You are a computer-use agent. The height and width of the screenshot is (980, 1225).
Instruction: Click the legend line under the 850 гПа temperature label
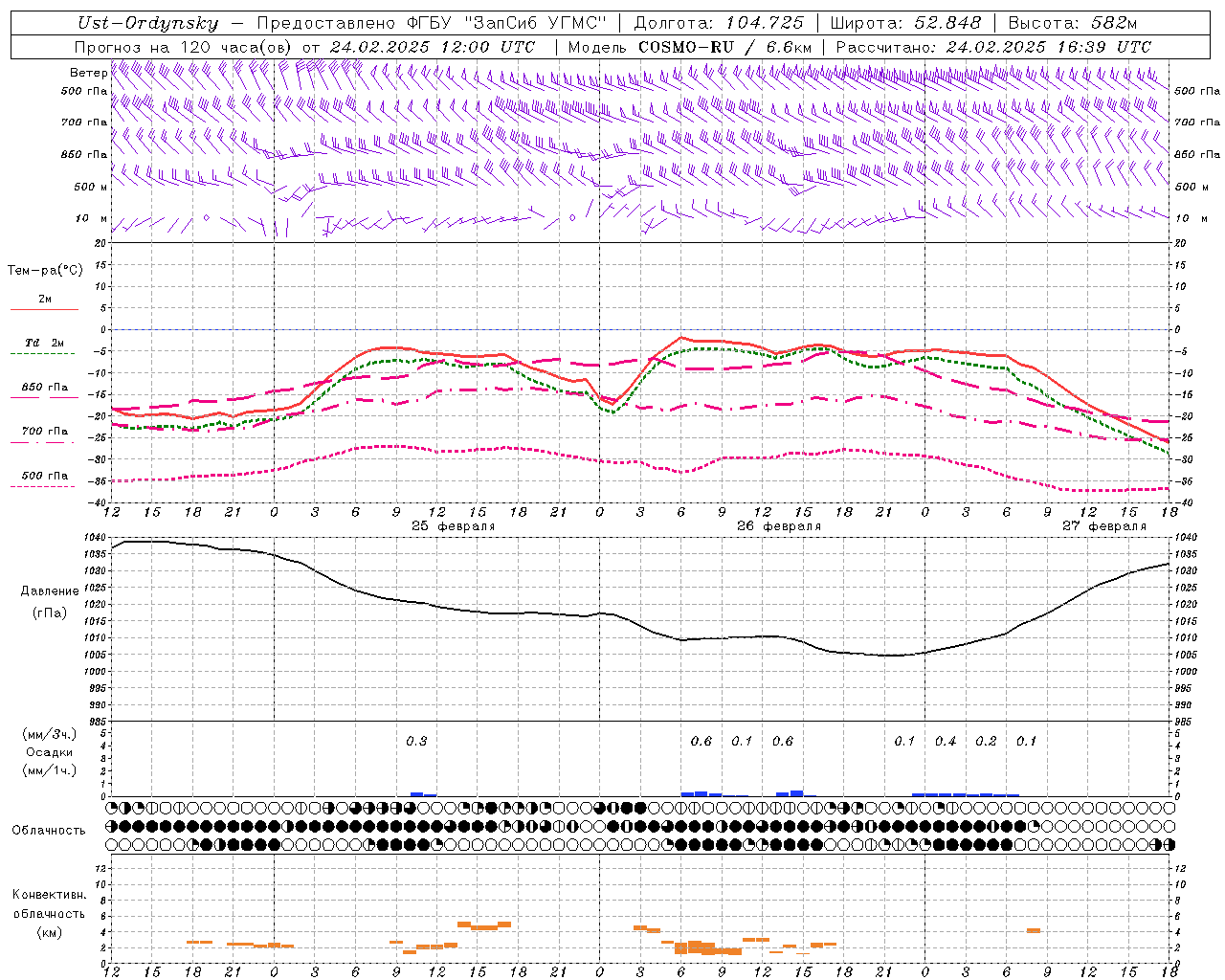pyautogui.click(x=44, y=397)
